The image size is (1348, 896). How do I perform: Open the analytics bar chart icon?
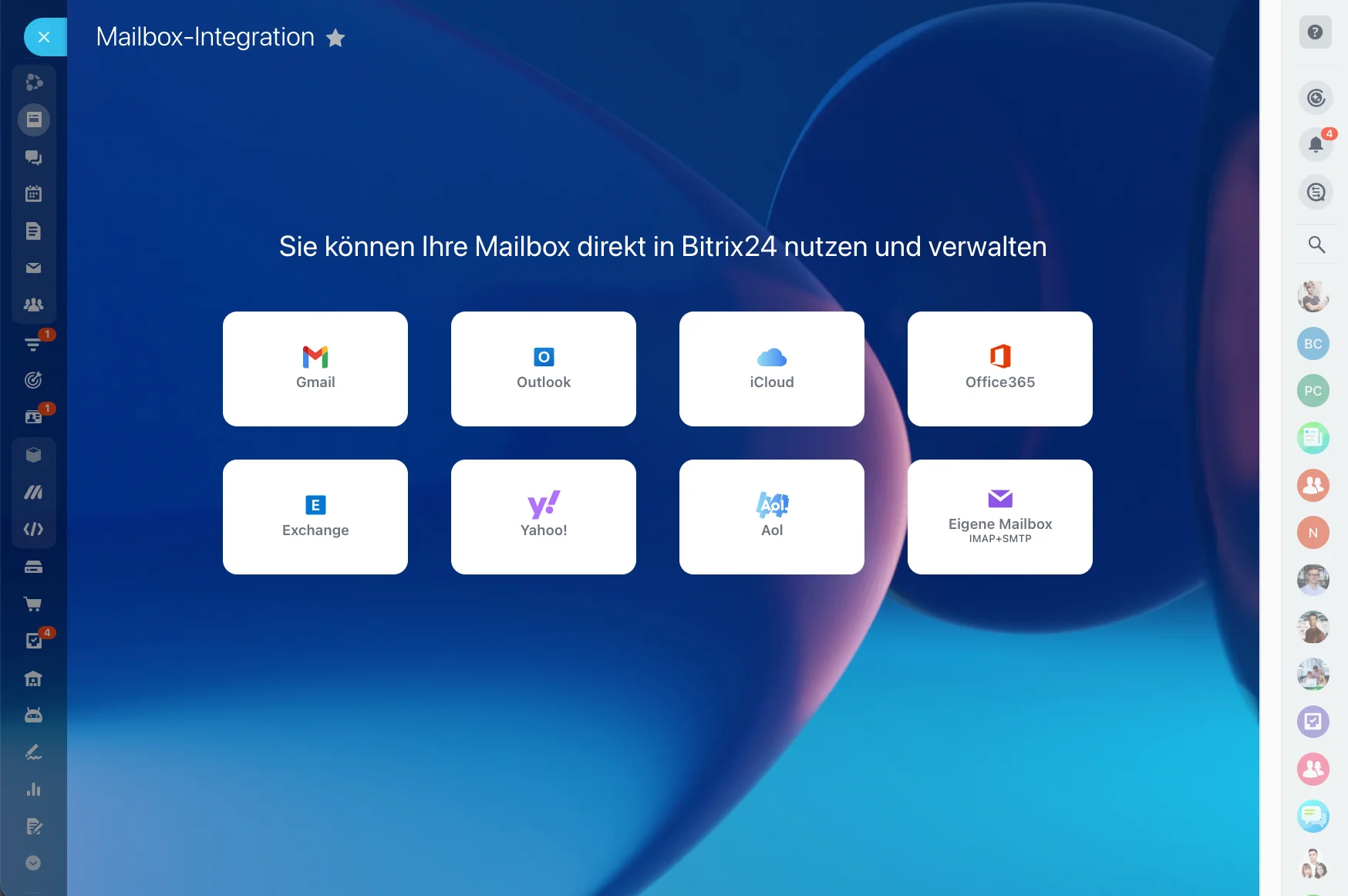(33, 789)
